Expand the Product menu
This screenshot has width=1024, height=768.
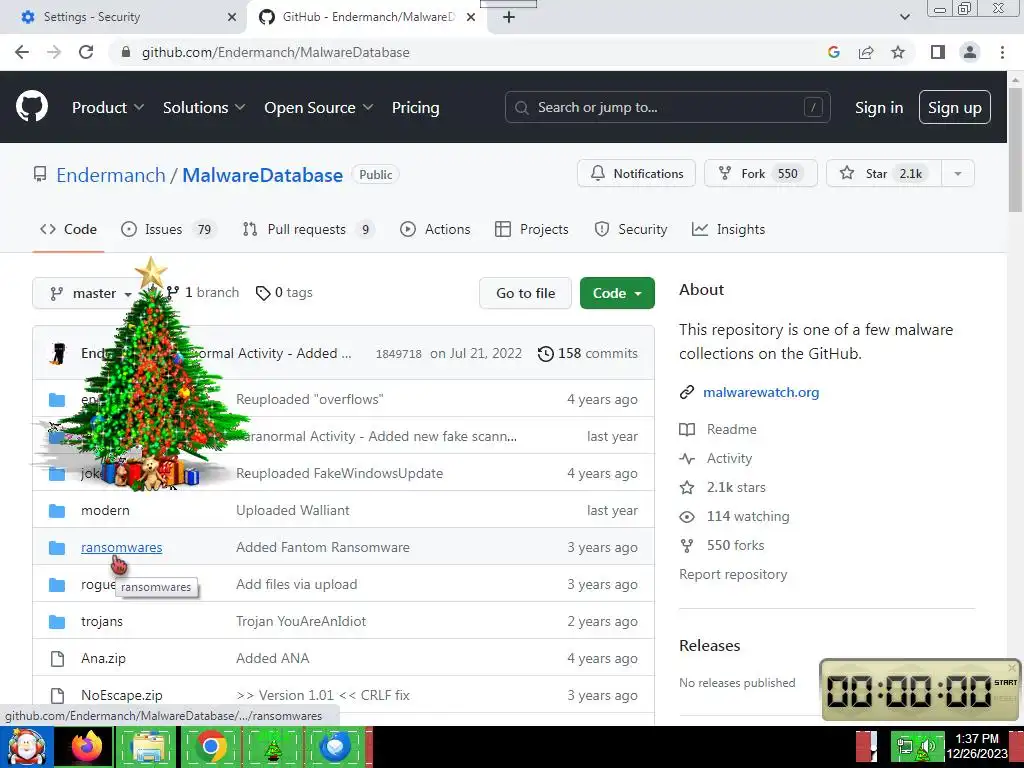108,108
